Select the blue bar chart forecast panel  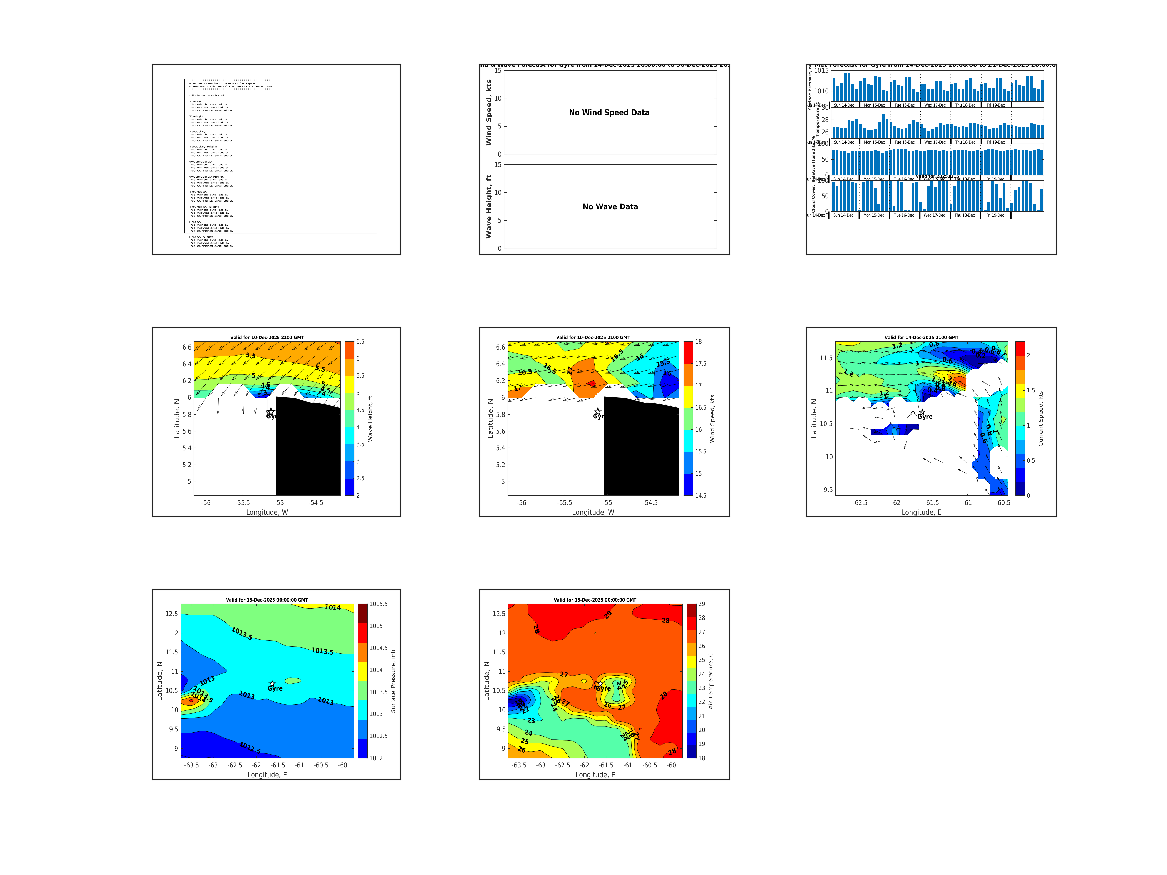[931, 159]
